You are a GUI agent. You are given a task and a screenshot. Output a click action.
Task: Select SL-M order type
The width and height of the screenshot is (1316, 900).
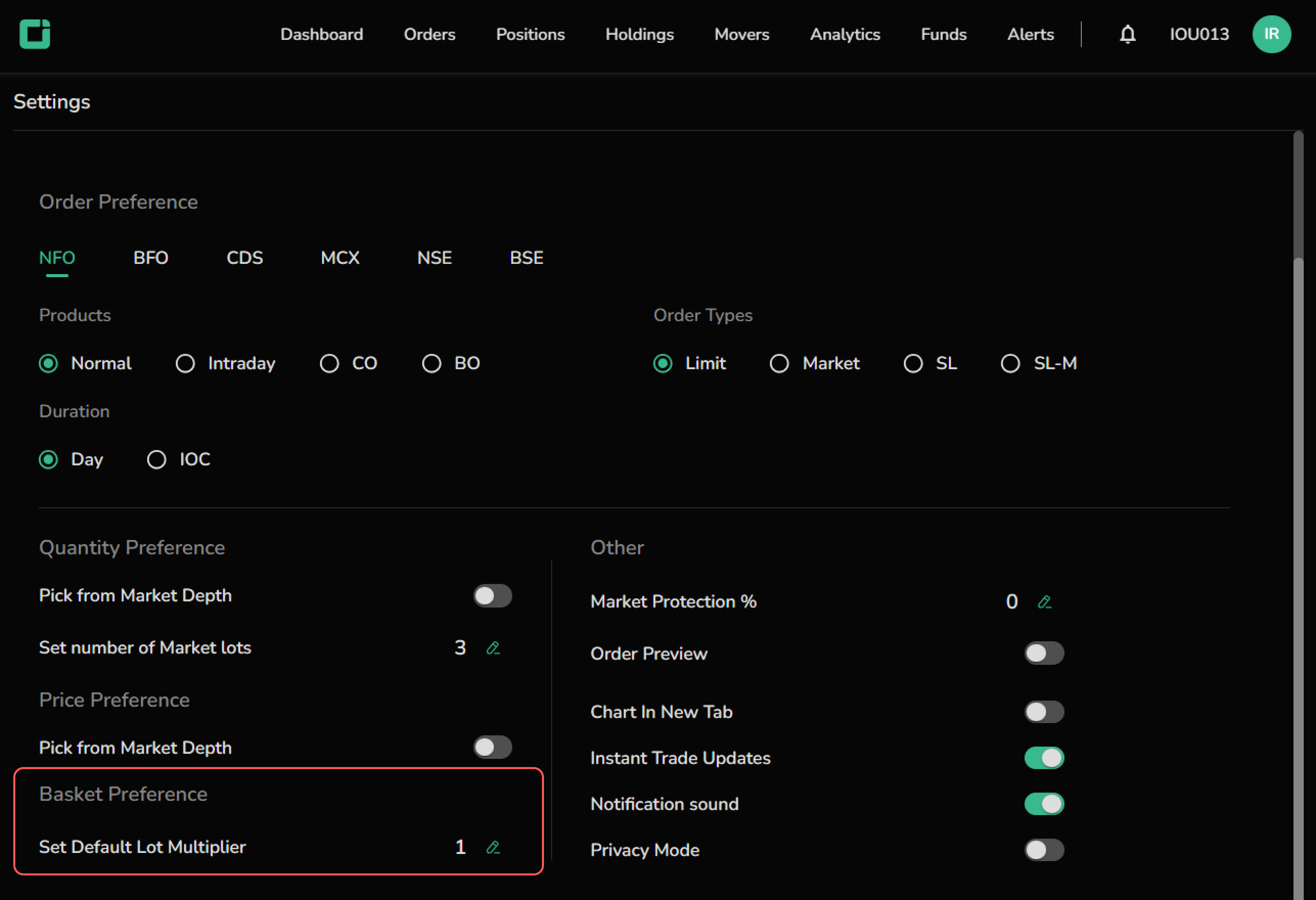(1010, 363)
